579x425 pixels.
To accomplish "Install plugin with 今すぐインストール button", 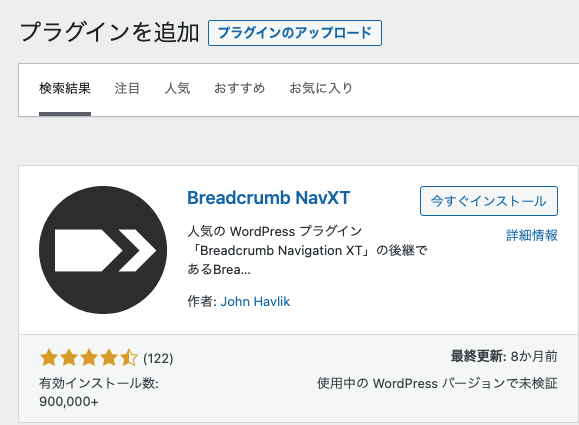I will click(489, 201).
